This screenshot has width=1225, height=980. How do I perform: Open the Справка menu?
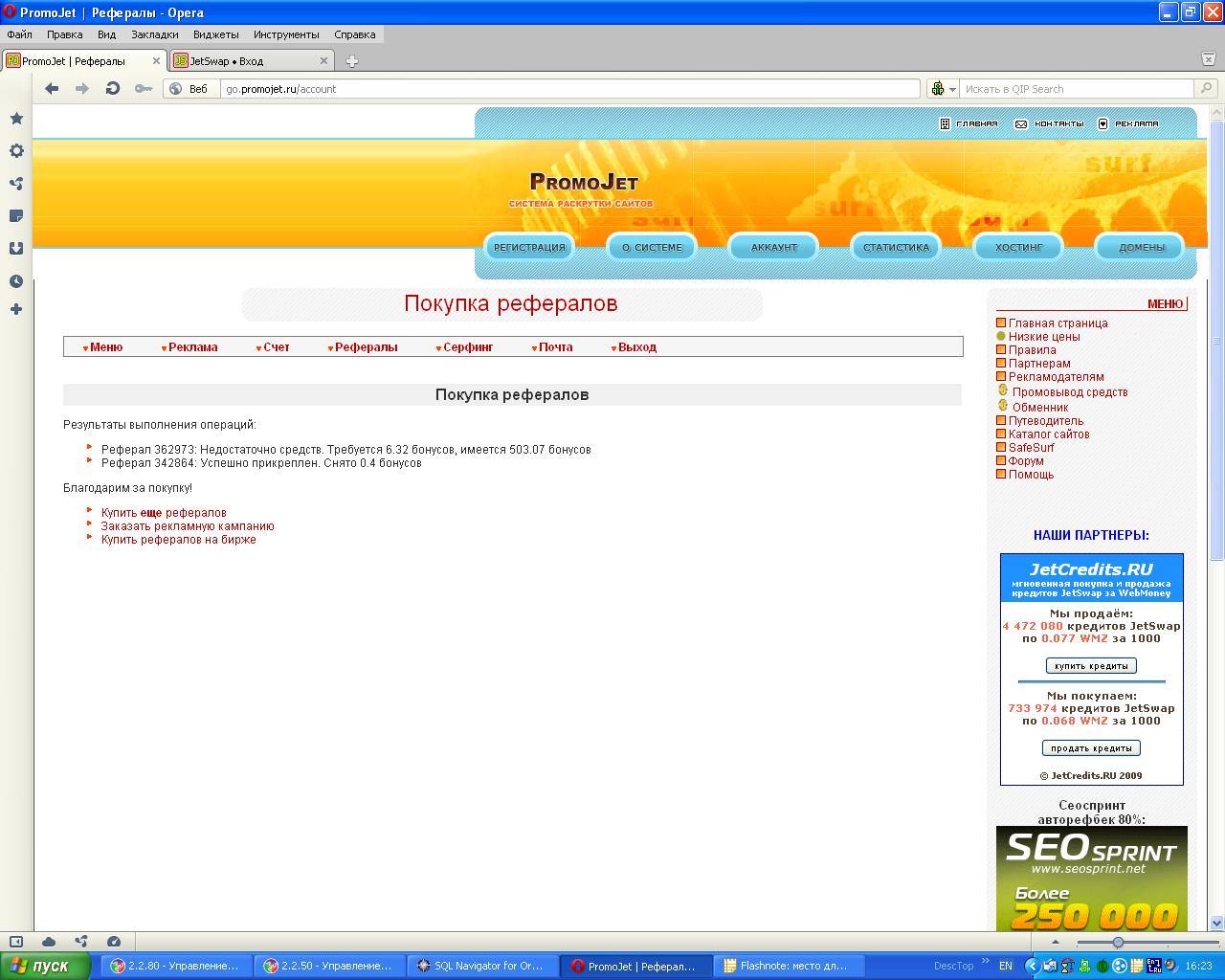pos(354,34)
